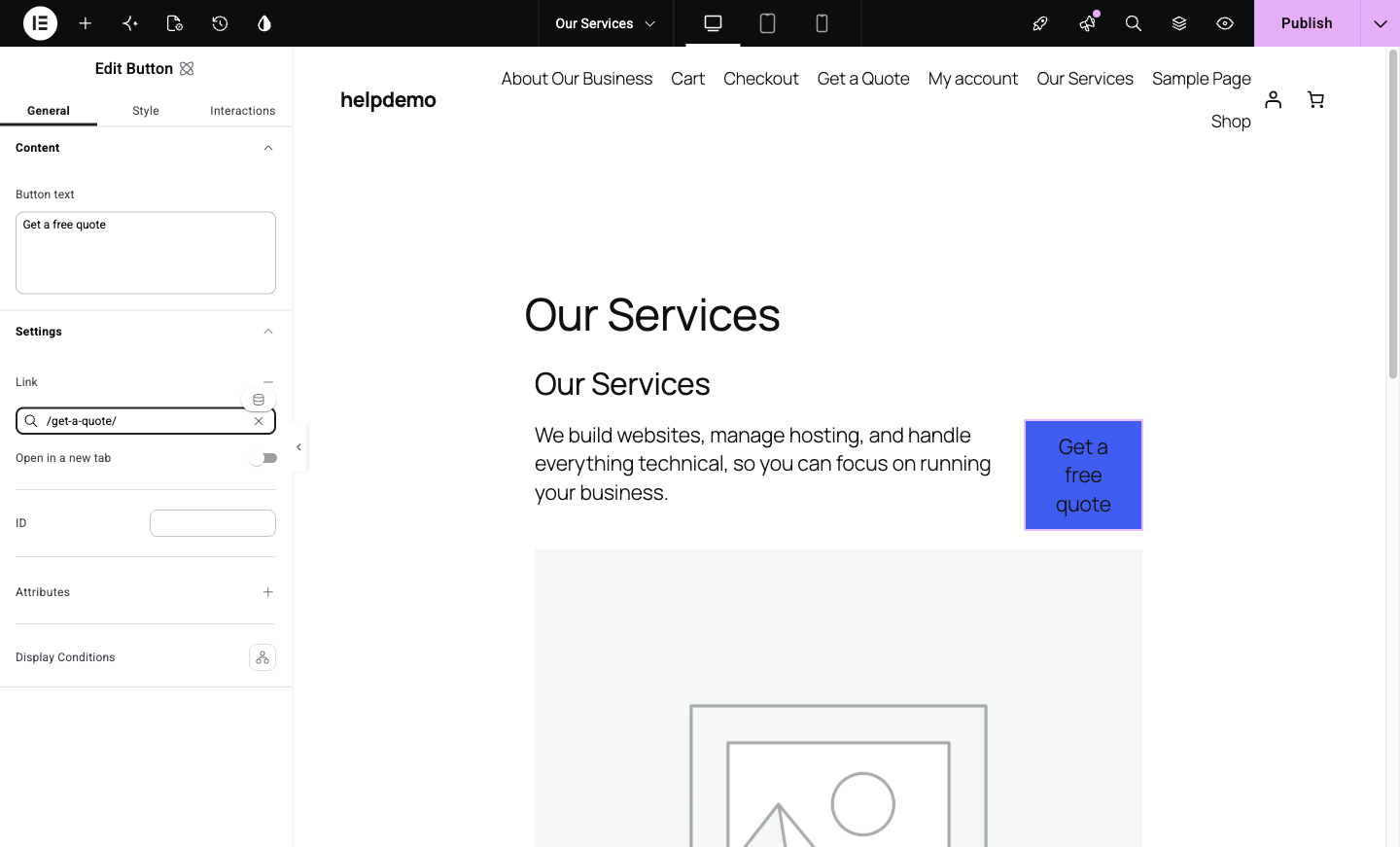Open the Publish options arrow

pyautogui.click(x=1380, y=23)
